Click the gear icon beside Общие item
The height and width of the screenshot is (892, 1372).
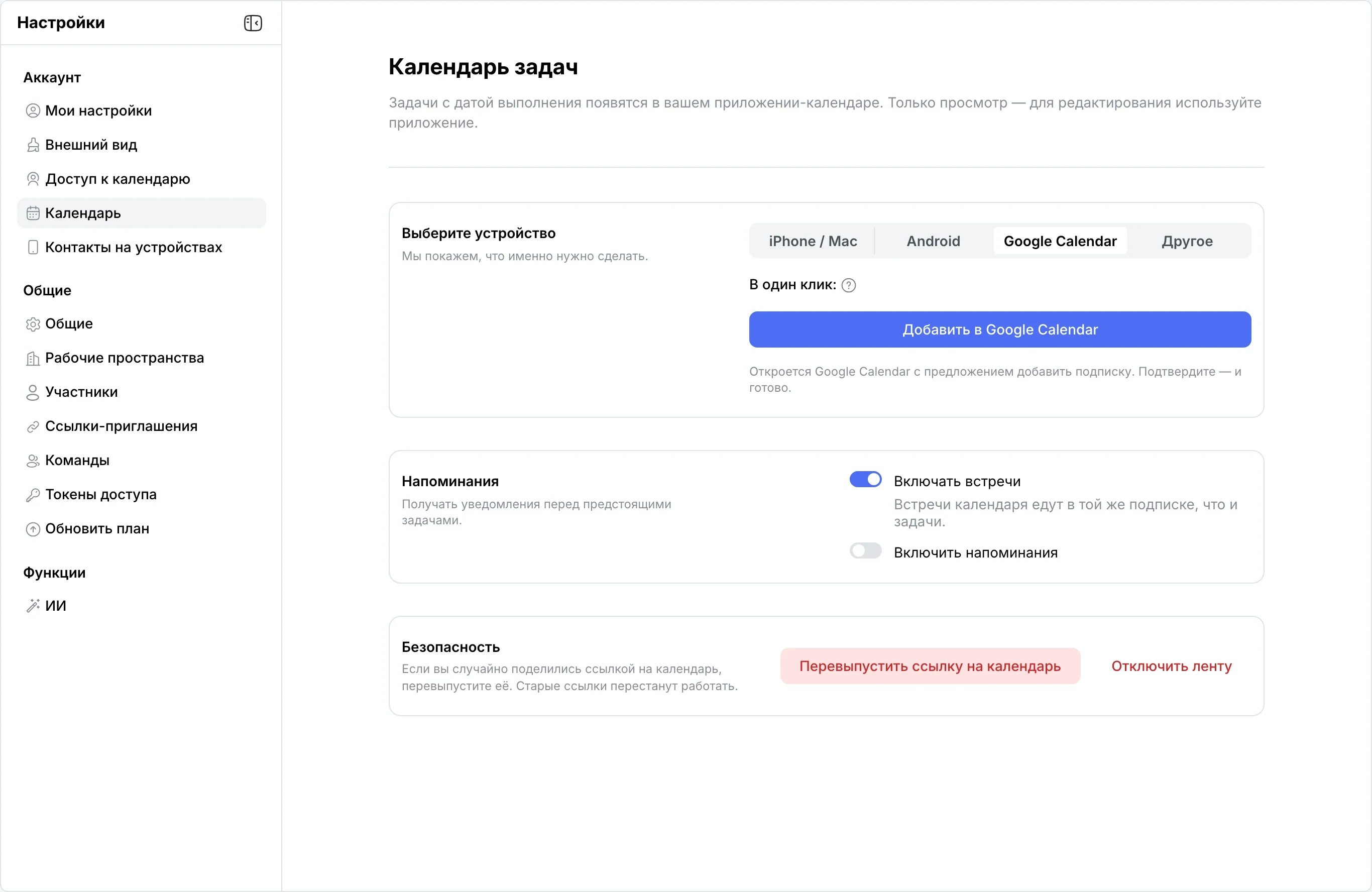(33, 324)
